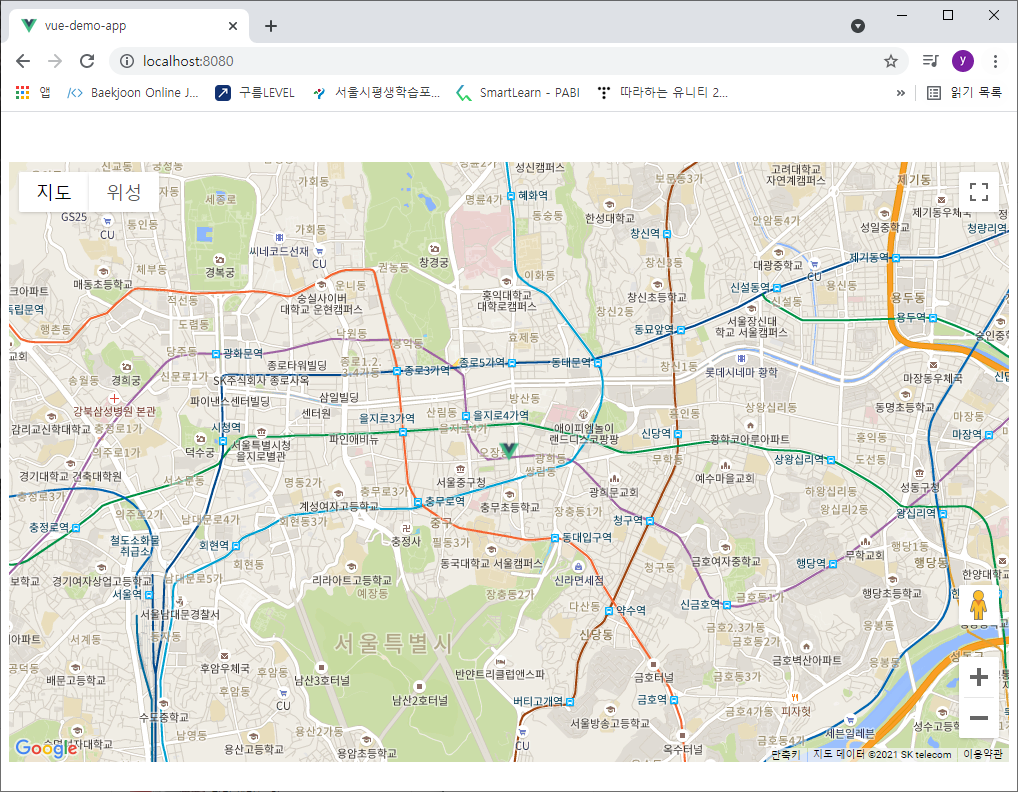Viewport: 1018px width, 792px height.
Task: Open the 서울시평생학습포털 bookmark
Action: click(377, 93)
